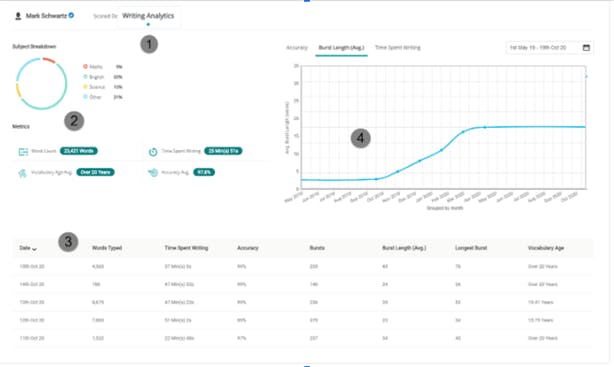The height and width of the screenshot is (367, 614).
Task: Open the date range picker field
Action: point(549,48)
